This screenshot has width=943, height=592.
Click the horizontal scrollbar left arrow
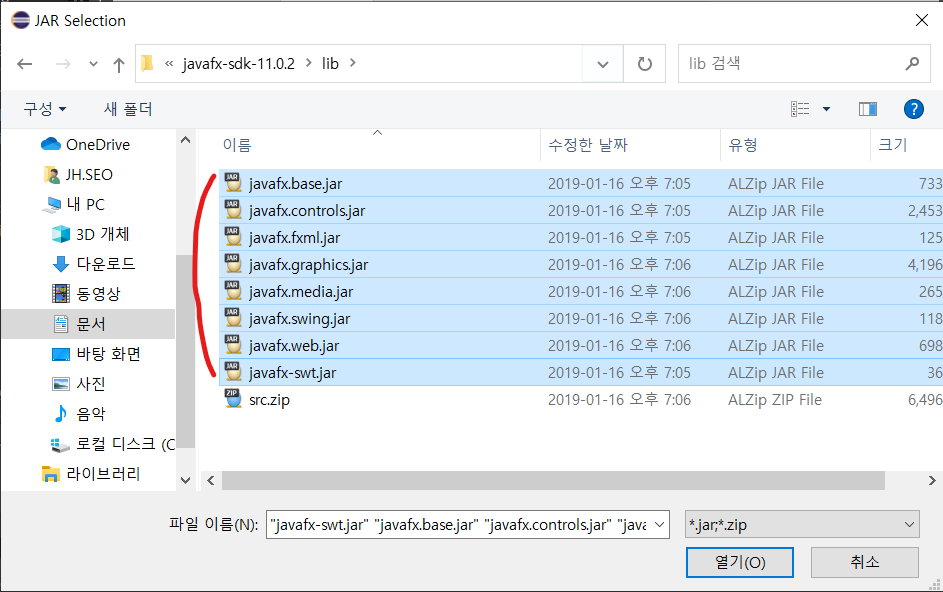[210, 480]
